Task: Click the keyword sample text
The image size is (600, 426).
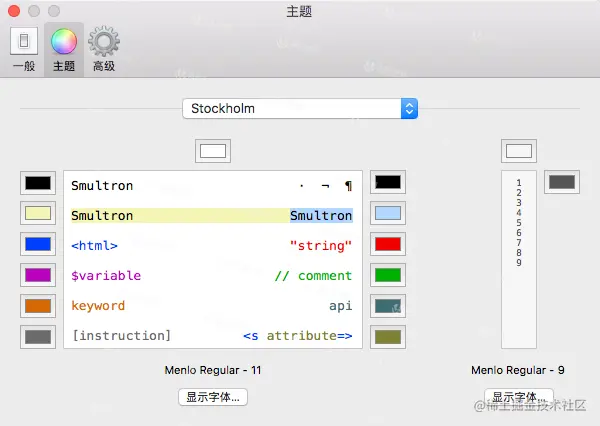Action: tap(98, 306)
